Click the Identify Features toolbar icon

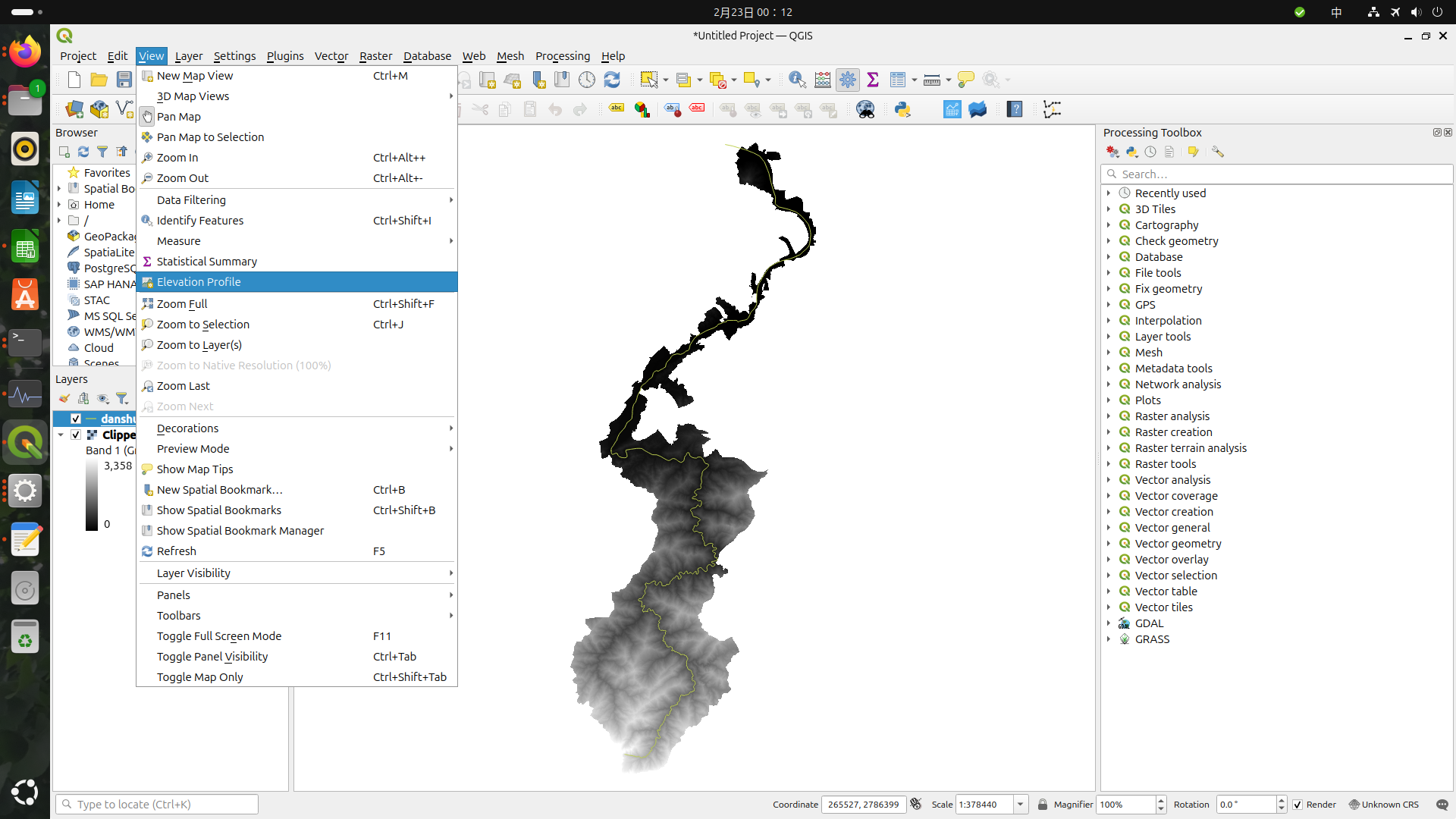point(797,80)
